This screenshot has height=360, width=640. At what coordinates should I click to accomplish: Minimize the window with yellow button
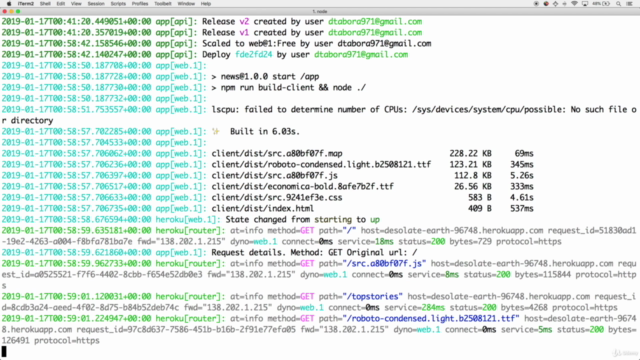pyautogui.click(x=11, y=11)
